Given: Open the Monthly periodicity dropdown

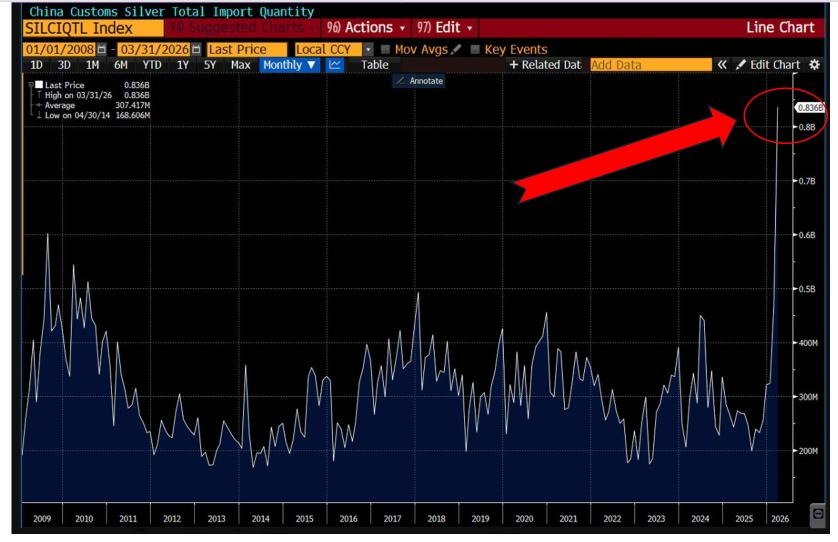Looking at the screenshot, I should (x=289, y=65).
